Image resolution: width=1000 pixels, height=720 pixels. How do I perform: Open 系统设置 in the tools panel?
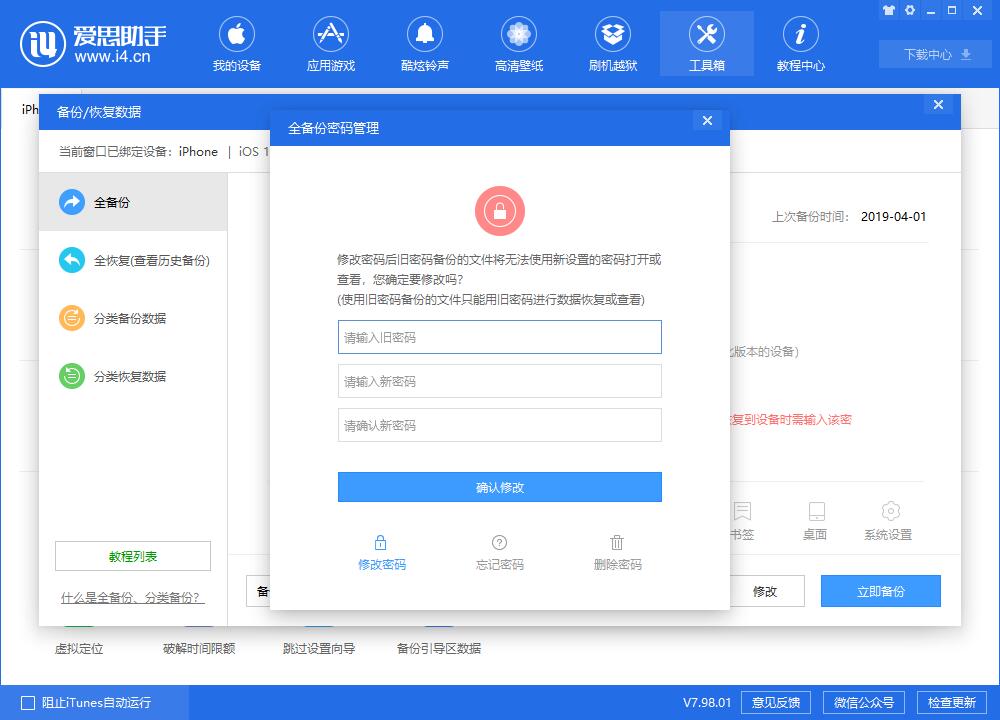click(x=888, y=520)
